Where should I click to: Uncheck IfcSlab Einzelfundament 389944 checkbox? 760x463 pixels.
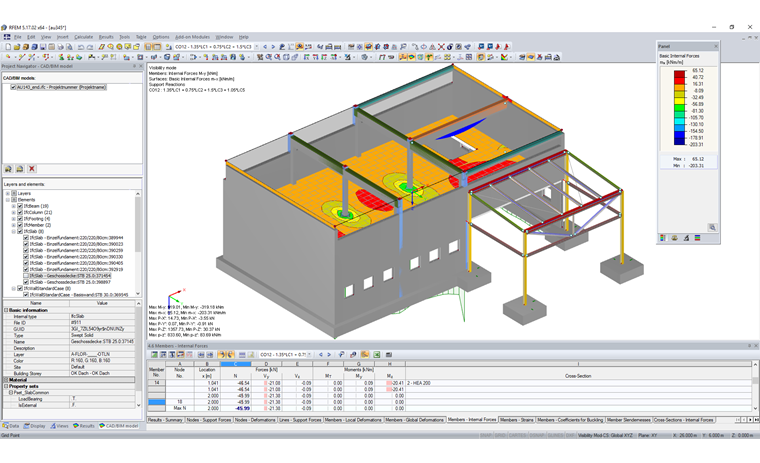pos(26,238)
